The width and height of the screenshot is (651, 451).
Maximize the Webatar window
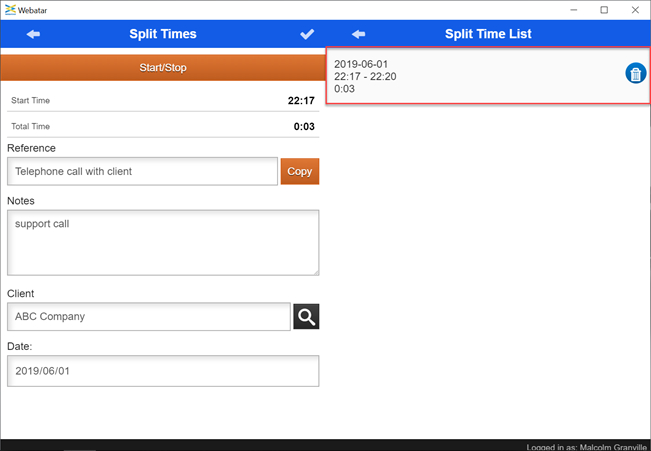tap(604, 10)
